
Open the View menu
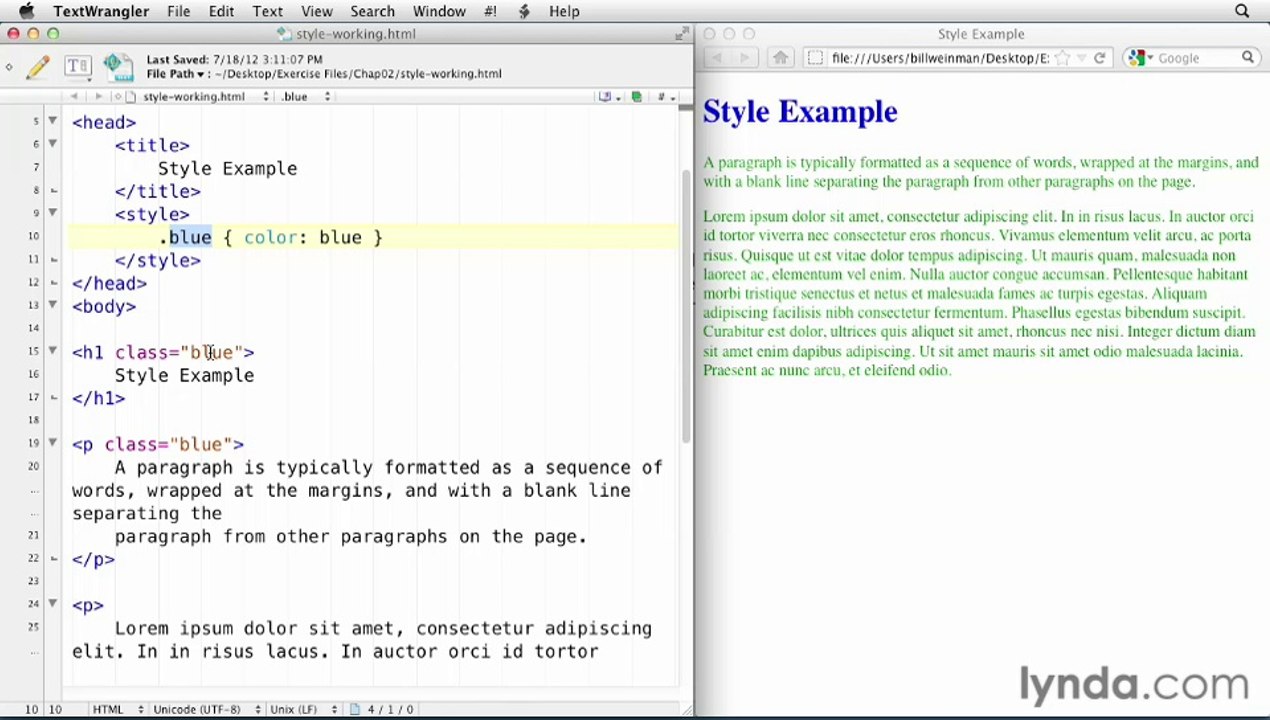(x=317, y=11)
